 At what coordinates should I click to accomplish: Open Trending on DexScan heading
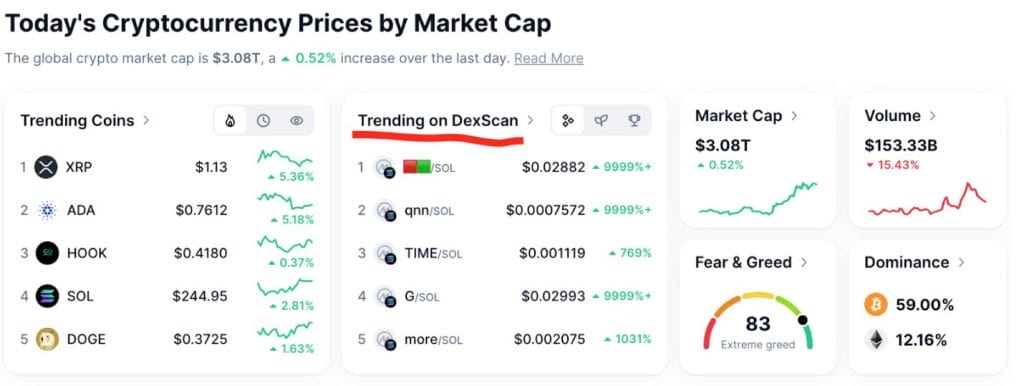[438, 121]
